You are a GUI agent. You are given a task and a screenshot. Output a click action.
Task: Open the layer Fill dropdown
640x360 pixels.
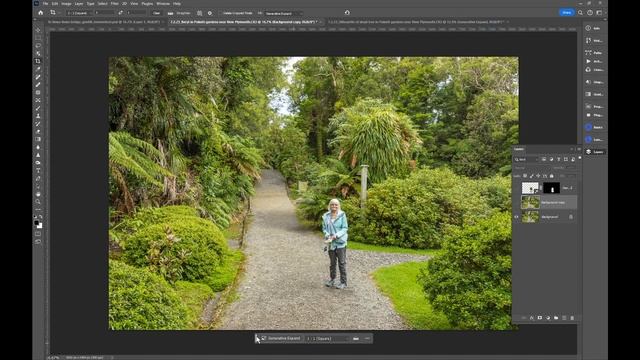click(x=571, y=176)
